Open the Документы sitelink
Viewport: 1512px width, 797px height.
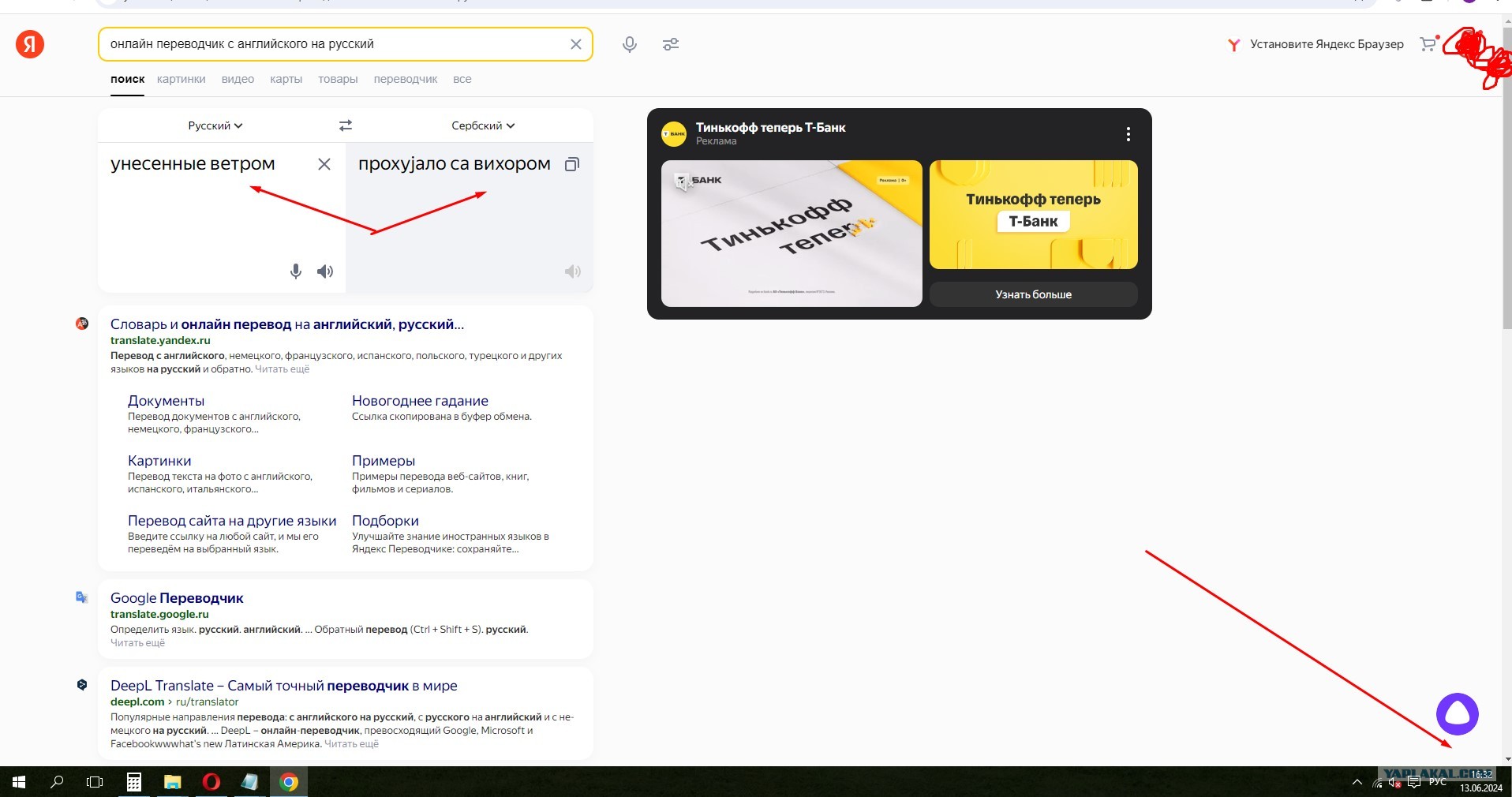tap(166, 401)
